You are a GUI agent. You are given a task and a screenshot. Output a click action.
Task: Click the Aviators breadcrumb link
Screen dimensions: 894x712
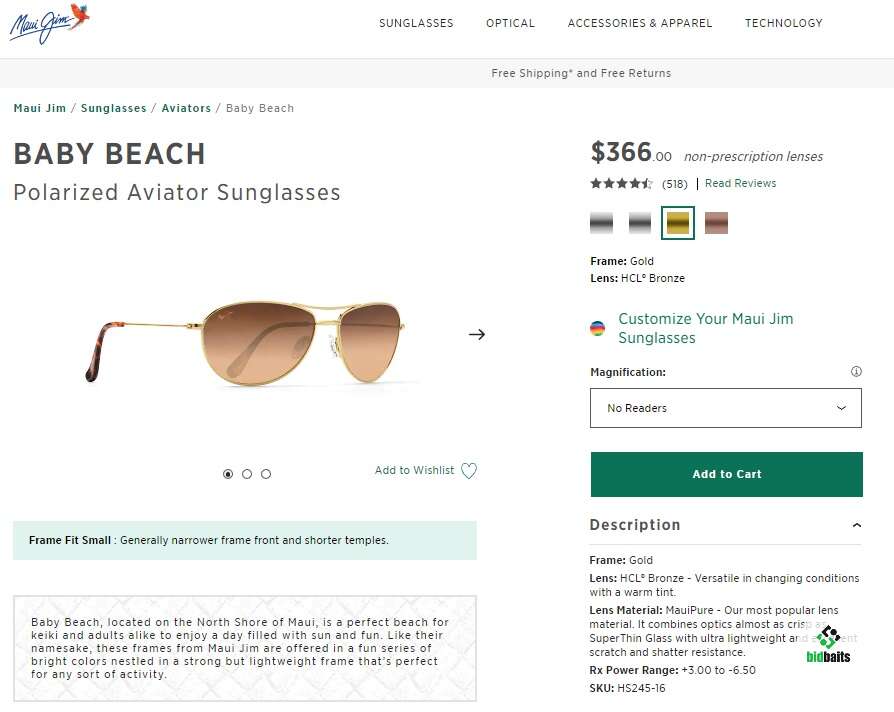click(x=186, y=108)
